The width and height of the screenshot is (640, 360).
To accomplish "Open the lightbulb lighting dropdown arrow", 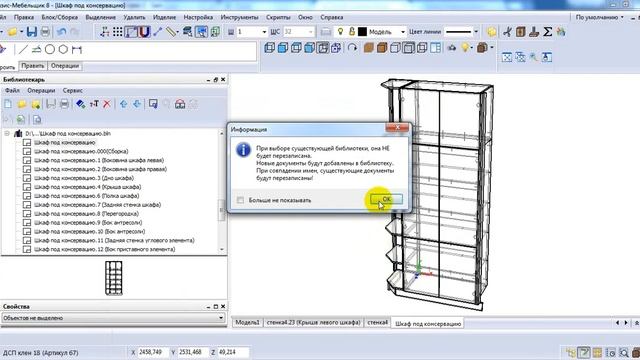I will [472, 48].
